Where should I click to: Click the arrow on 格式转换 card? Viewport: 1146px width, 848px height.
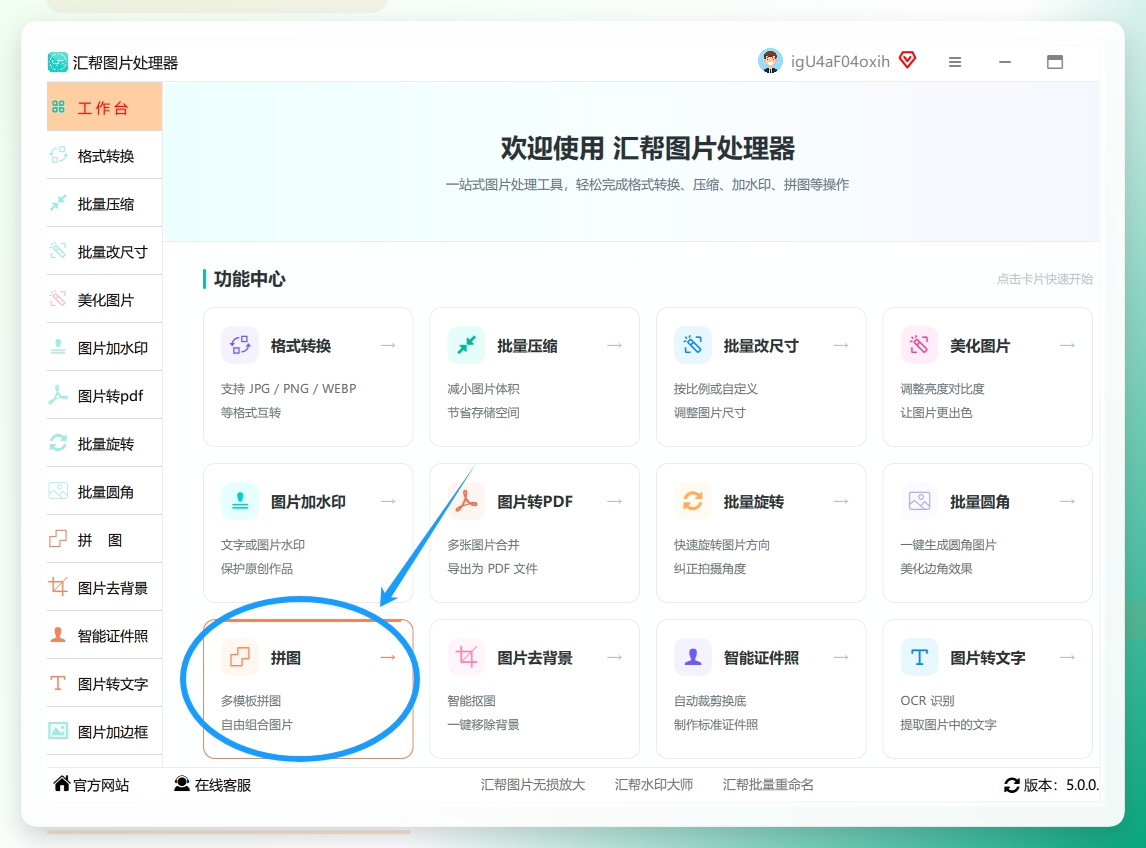[x=388, y=345]
